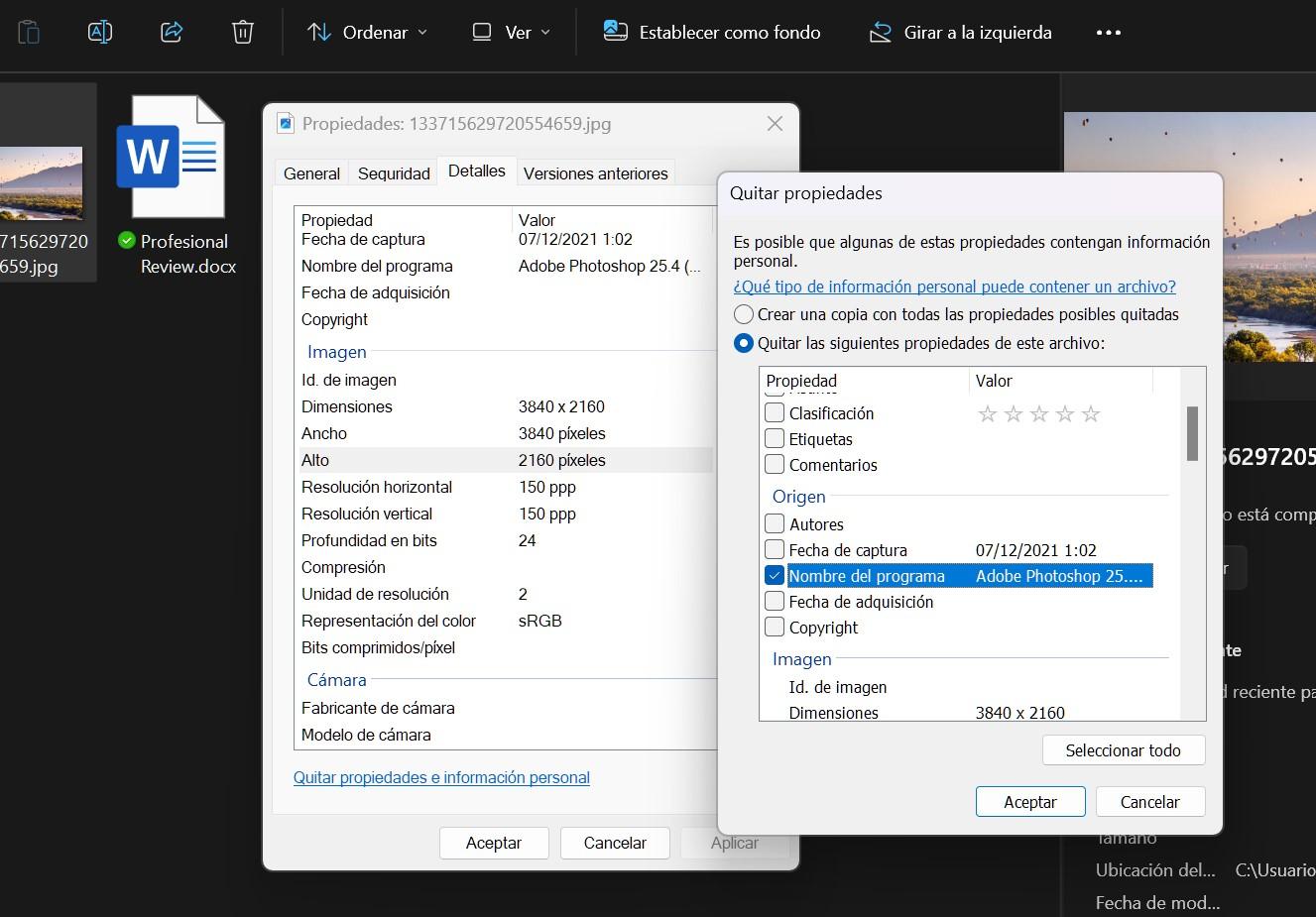This screenshot has width=1316, height=917.
Task: Click Establecer como fondo toolbar button
Action: [x=711, y=33]
